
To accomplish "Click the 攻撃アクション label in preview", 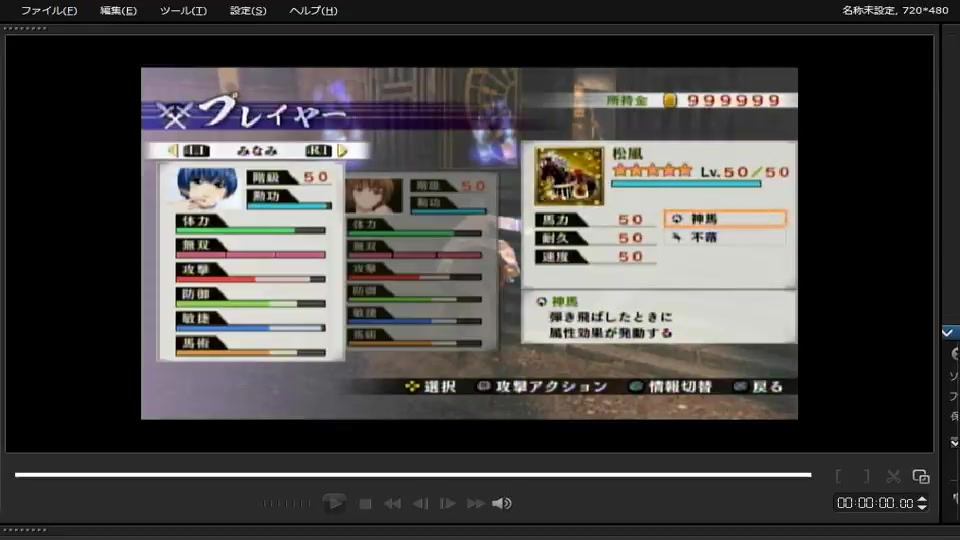I will pyautogui.click(x=551, y=386).
